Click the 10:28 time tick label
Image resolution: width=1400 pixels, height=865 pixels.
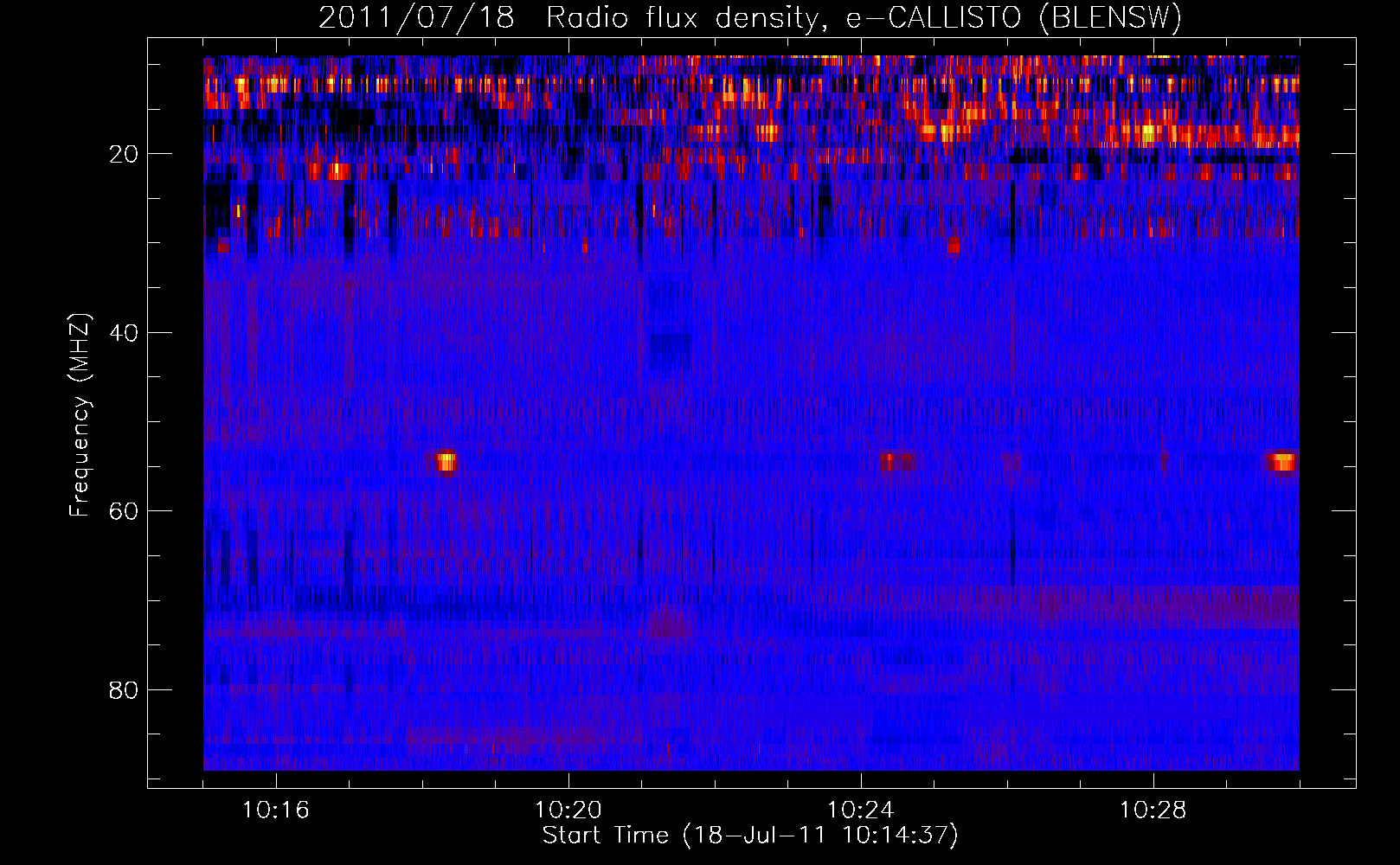point(1153,811)
